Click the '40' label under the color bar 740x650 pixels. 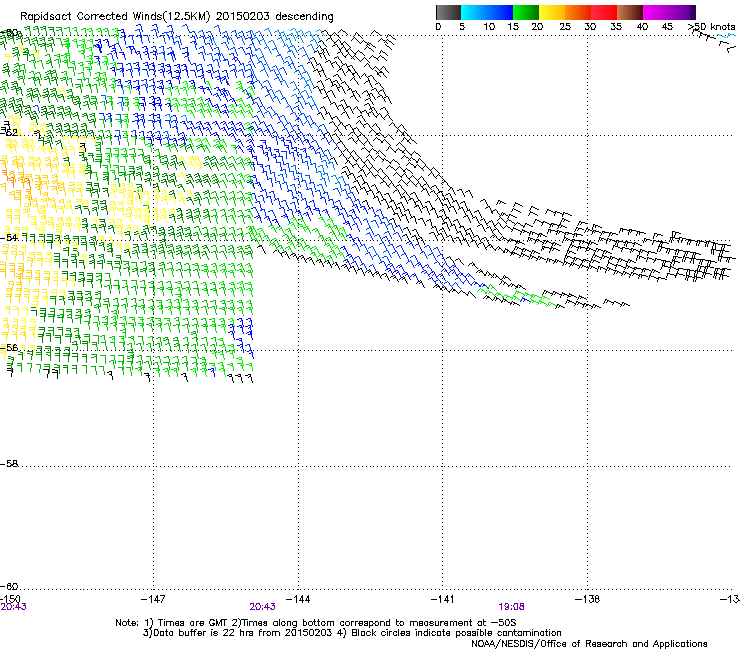pyautogui.click(x=642, y=27)
